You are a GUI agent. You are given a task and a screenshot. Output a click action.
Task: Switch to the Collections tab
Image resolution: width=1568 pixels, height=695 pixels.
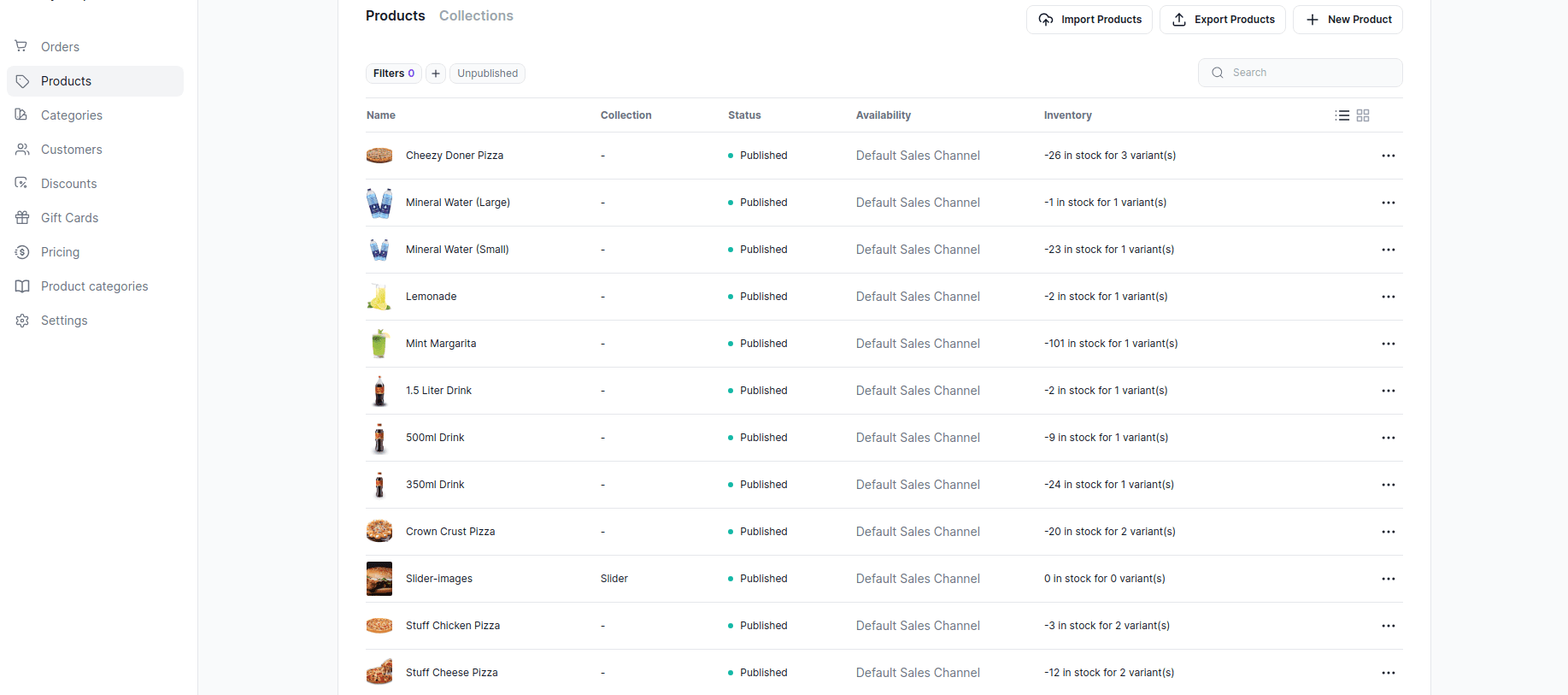click(x=476, y=15)
